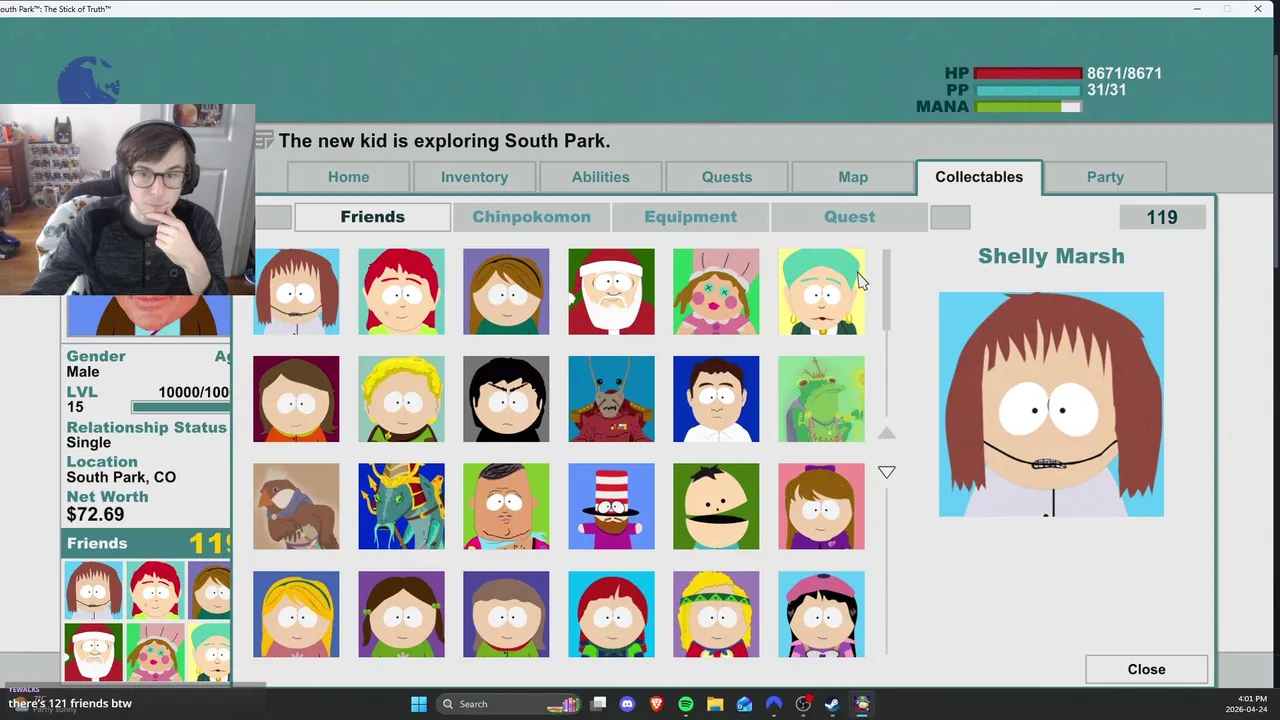
Task: Select the teal-haired lady portrait on yellow background
Action: (821, 291)
